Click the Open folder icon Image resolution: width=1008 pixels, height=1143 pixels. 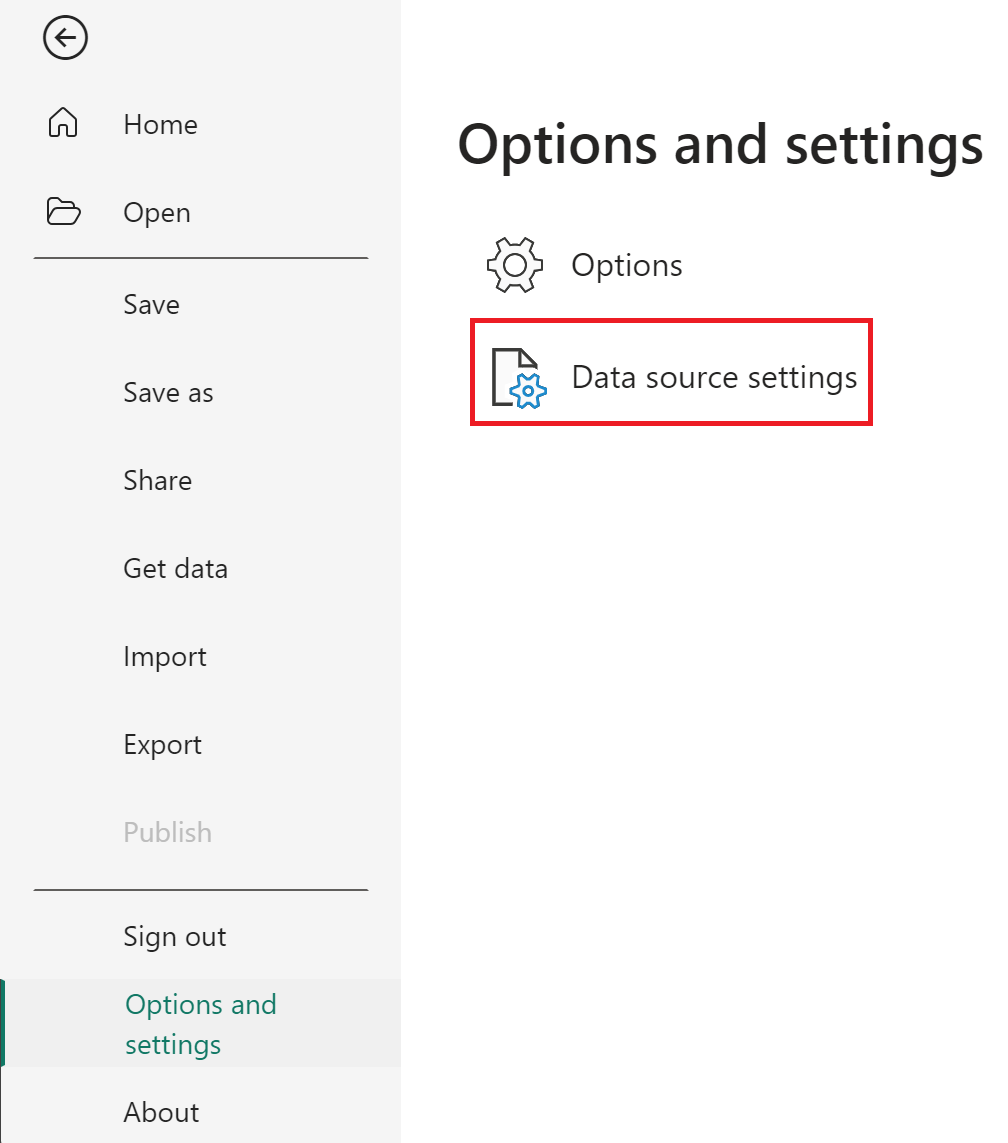tap(63, 212)
